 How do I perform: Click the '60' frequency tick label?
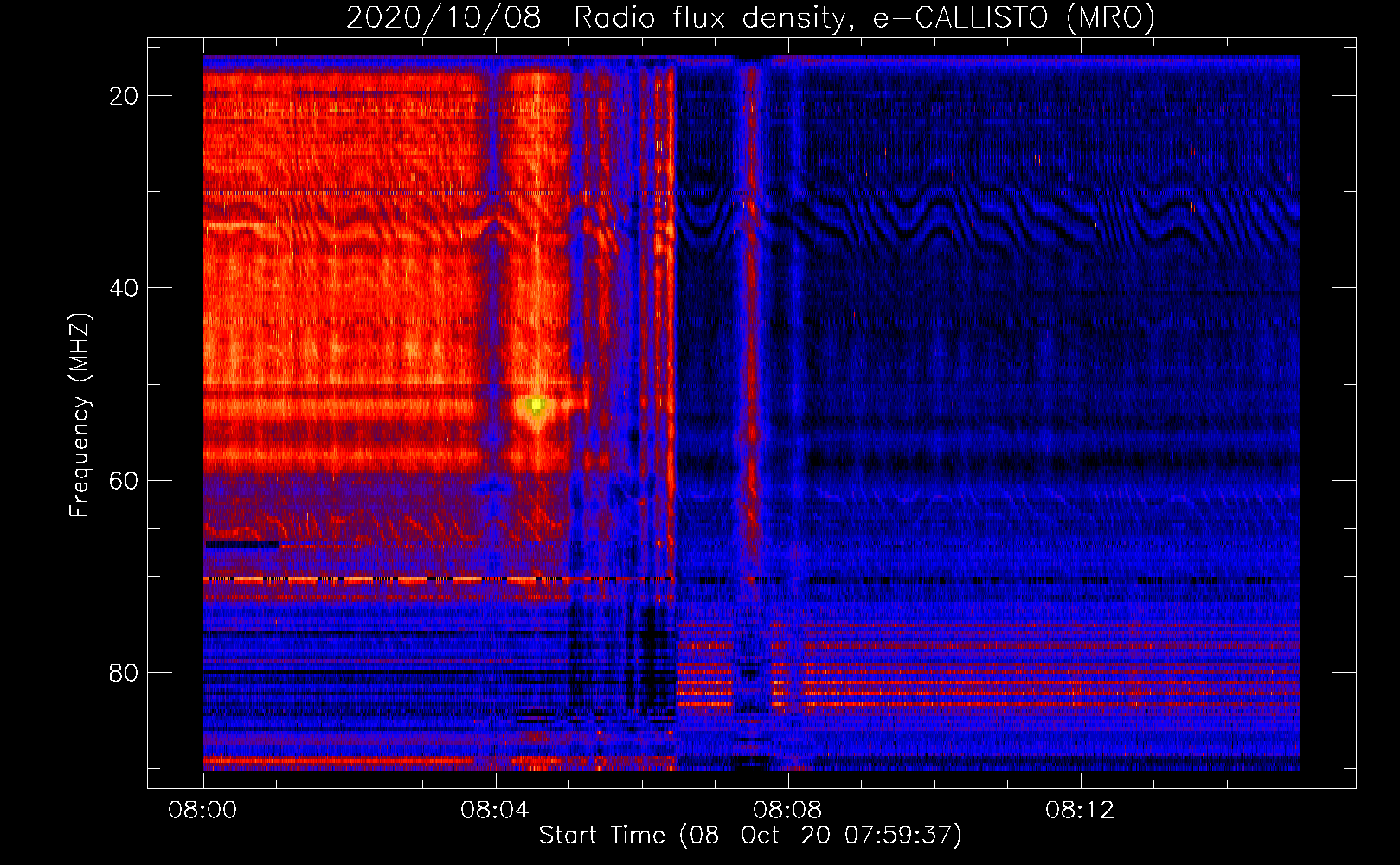124,480
